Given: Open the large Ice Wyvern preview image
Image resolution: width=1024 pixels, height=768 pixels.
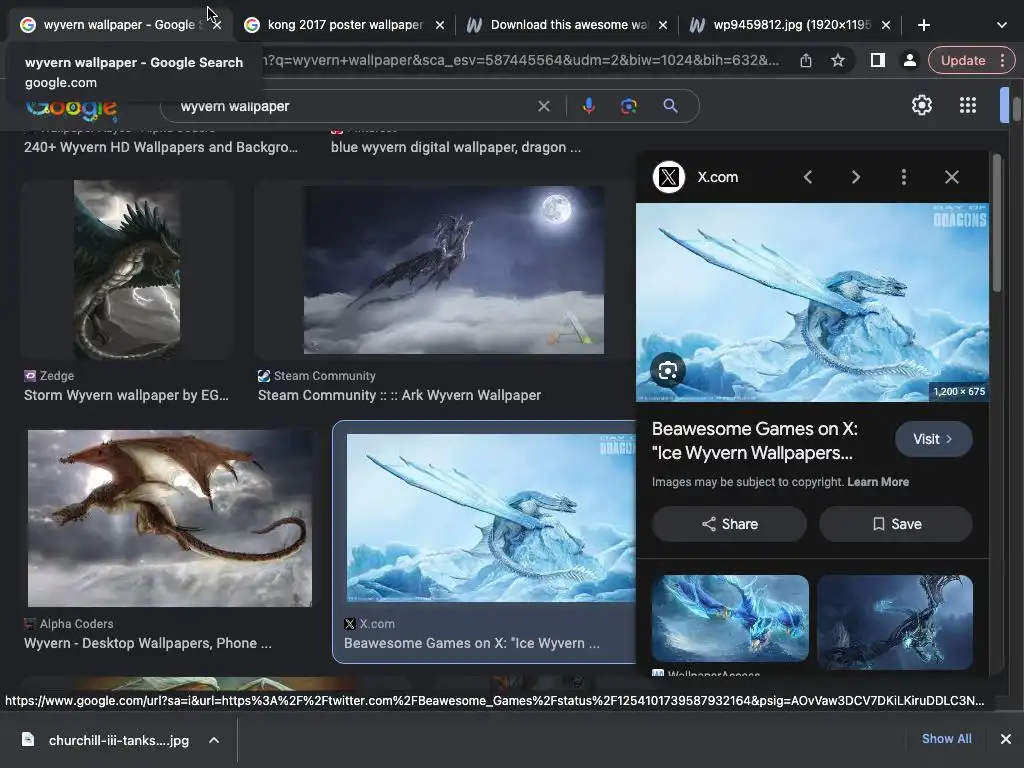Looking at the screenshot, I should point(812,302).
